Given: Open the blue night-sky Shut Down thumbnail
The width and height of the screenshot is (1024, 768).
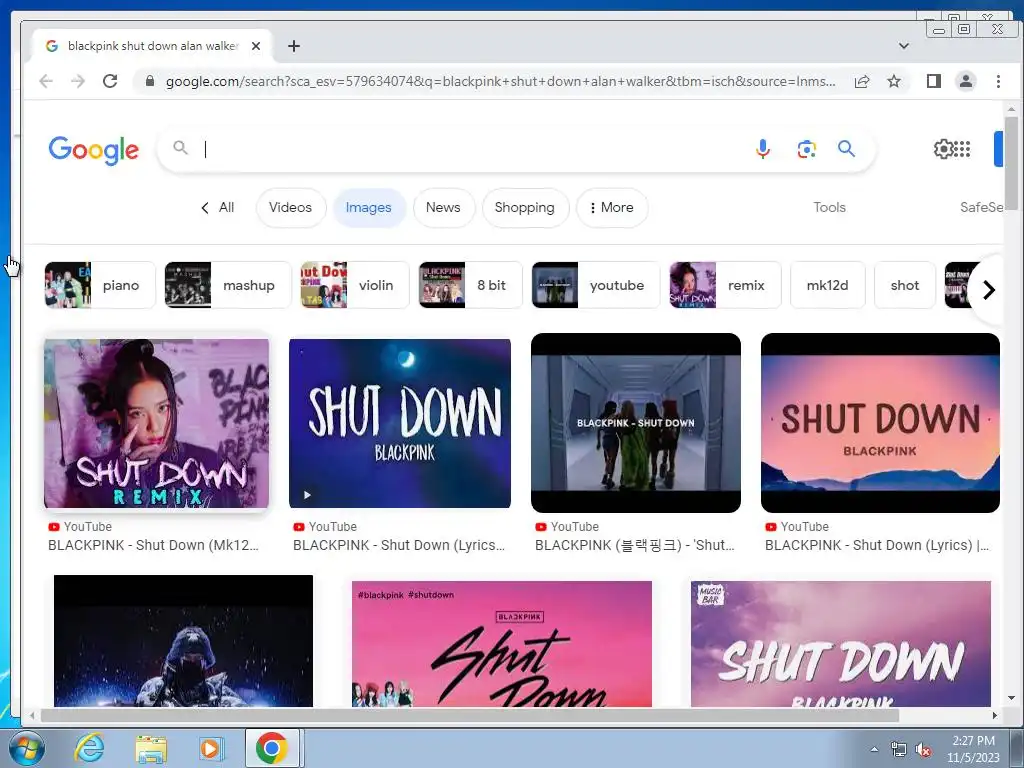Looking at the screenshot, I should [x=400, y=423].
